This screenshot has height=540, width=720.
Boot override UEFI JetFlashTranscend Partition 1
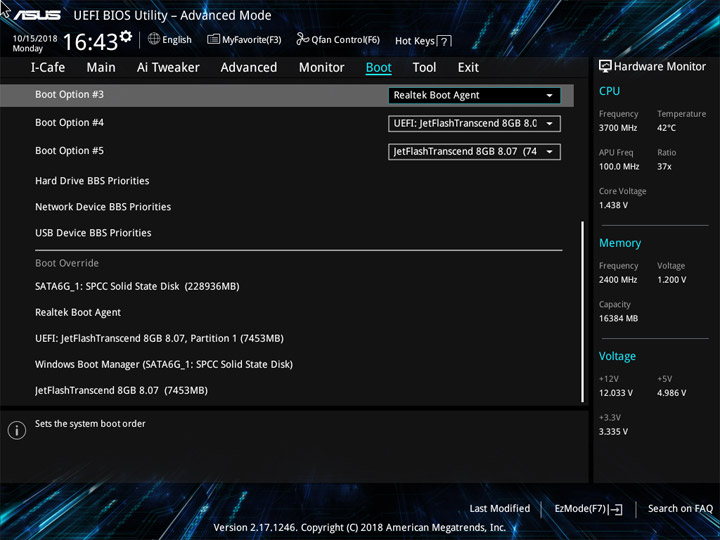[159, 338]
